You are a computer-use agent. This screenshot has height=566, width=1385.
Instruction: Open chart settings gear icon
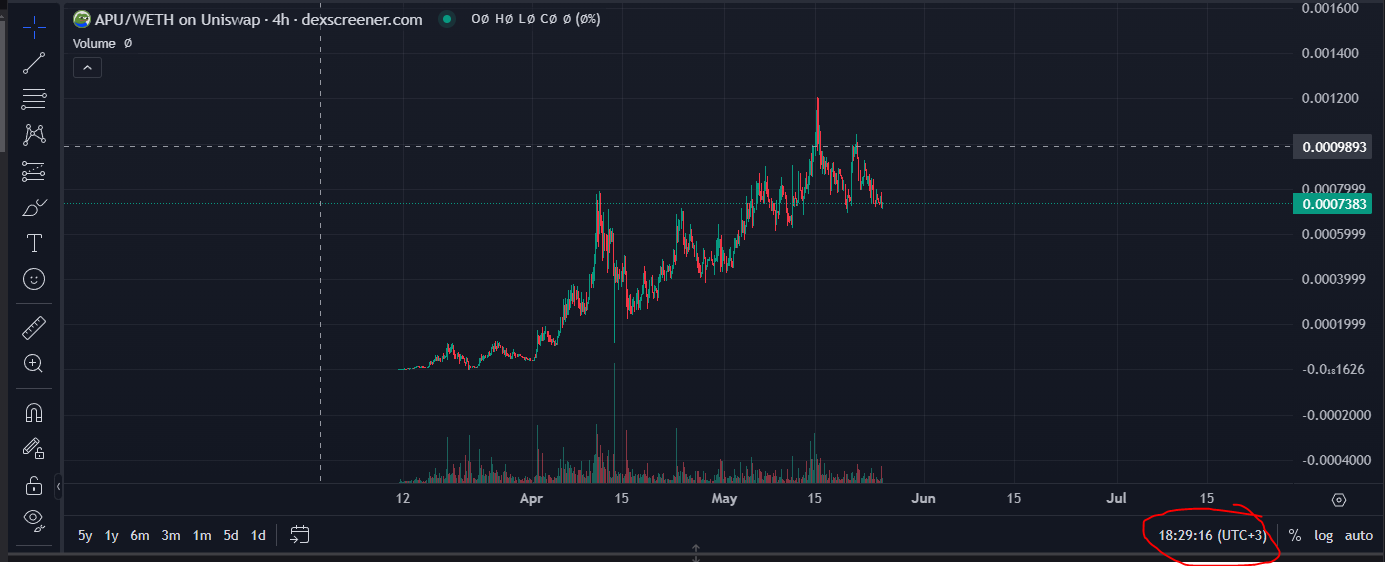(x=1339, y=499)
